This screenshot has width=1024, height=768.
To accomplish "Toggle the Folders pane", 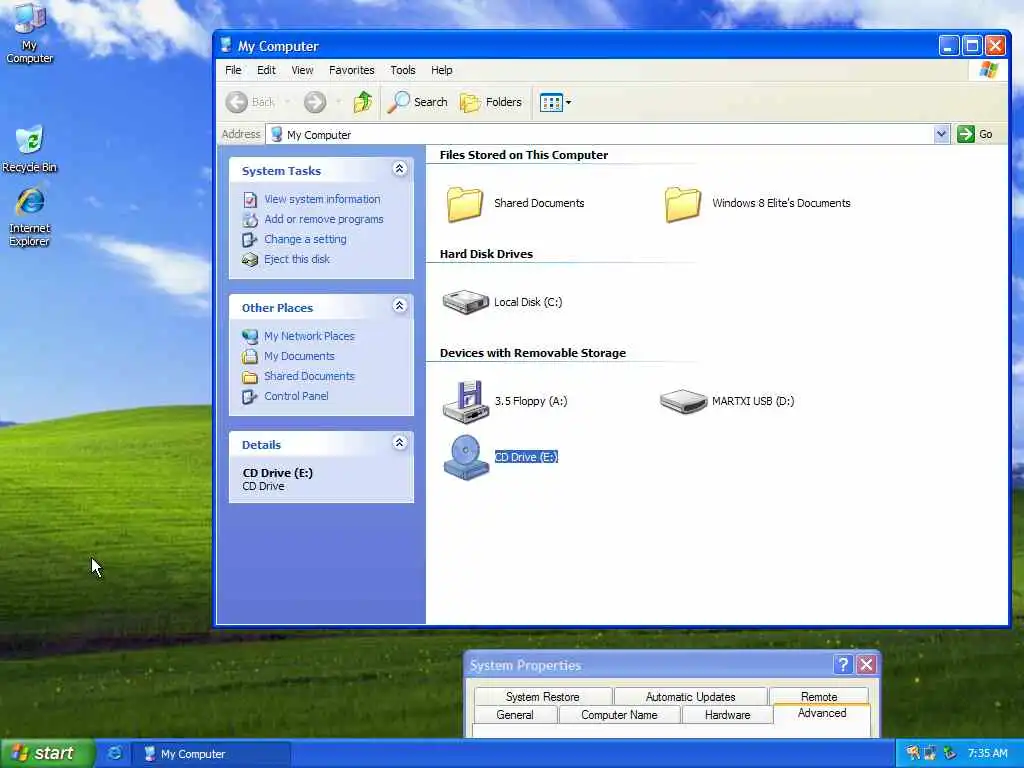I will (491, 102).
